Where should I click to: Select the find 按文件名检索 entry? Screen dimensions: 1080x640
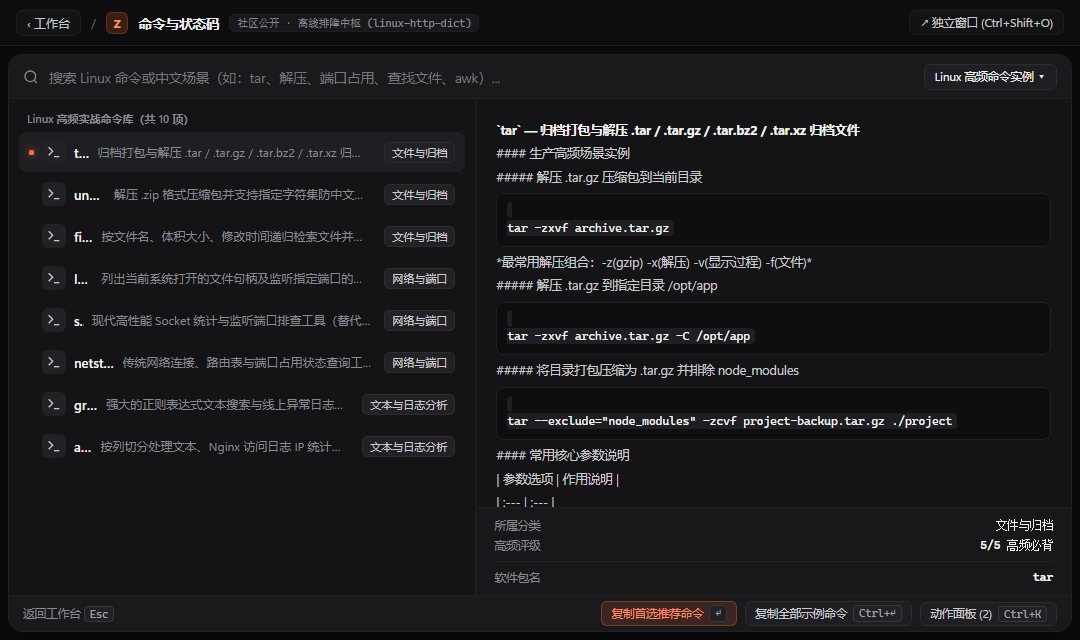[x=242, y=236]
